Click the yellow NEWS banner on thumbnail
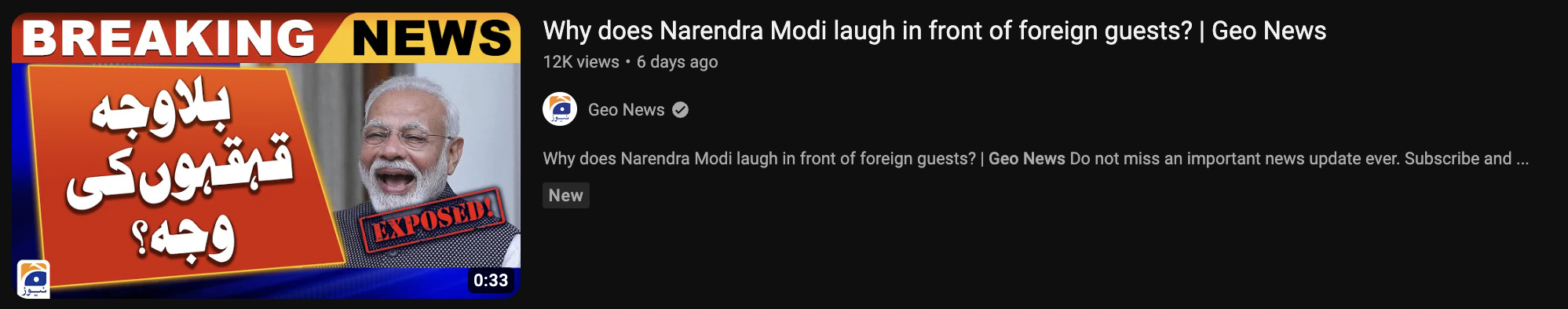 pos(432,38)
